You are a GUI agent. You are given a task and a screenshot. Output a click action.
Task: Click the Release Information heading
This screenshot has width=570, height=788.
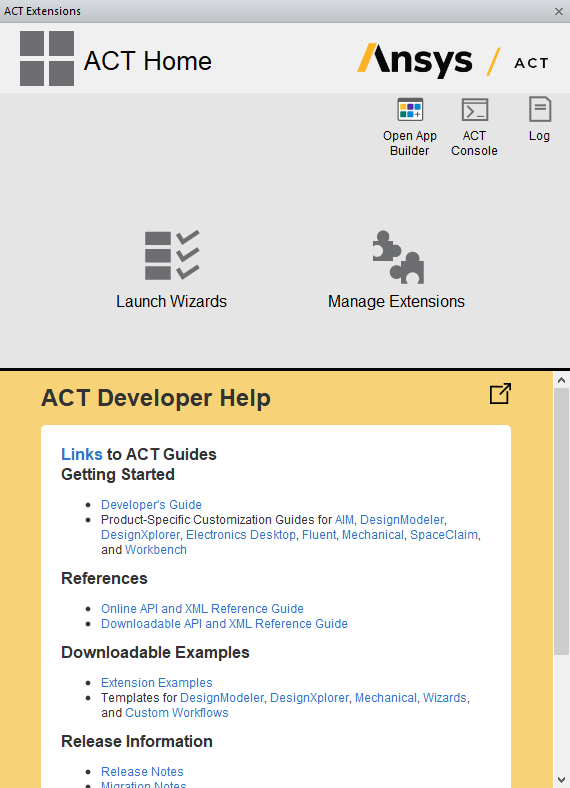(x=137, y=741)
